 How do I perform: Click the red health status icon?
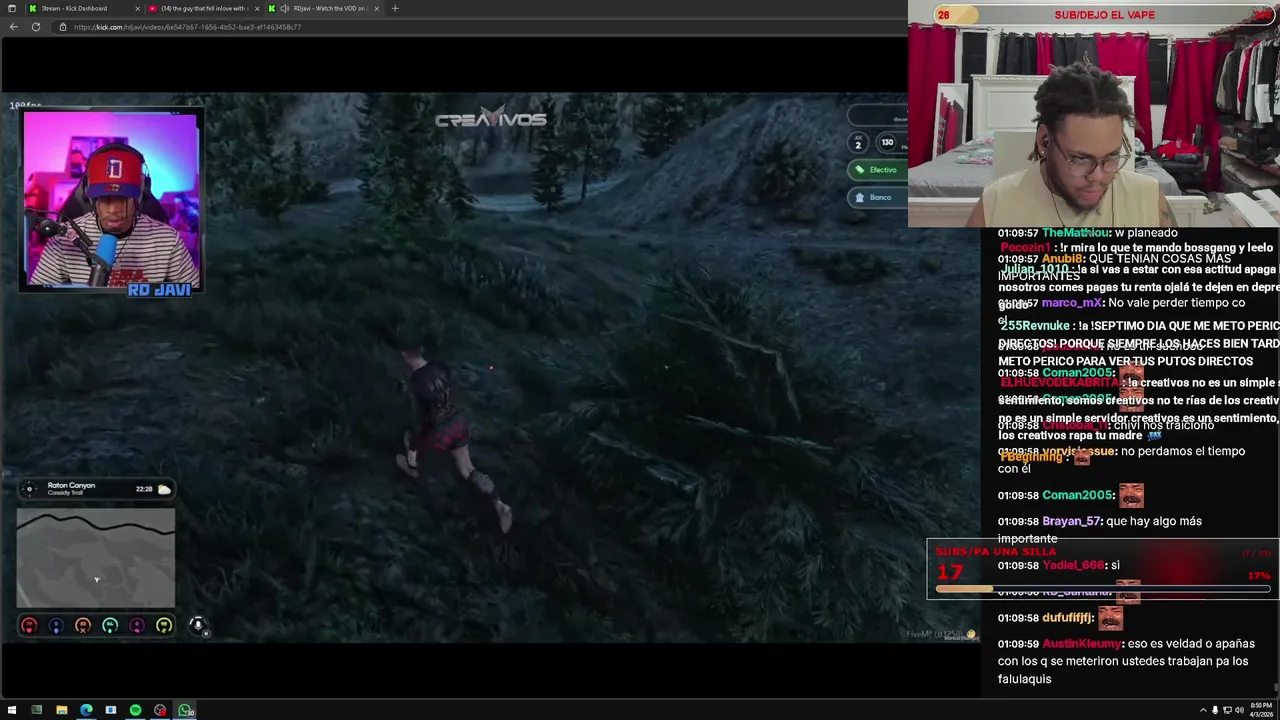pyautogui.click(x=29, y=626)
